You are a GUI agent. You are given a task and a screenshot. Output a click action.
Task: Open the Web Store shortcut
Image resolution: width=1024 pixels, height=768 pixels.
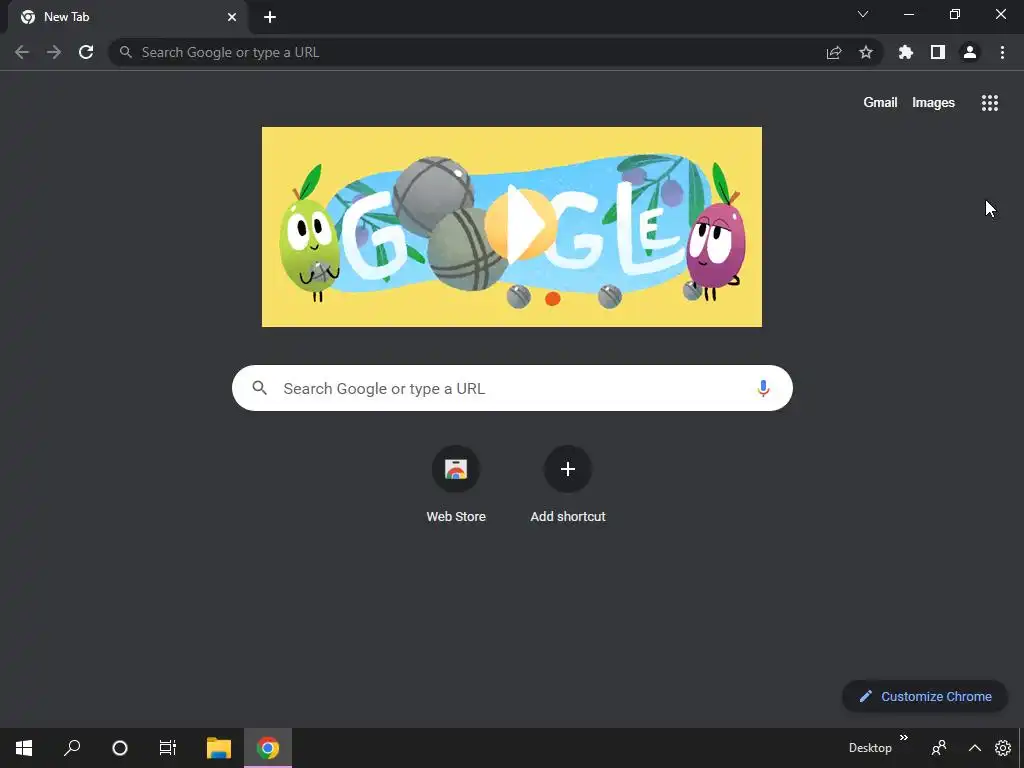(x=456, y=485)
